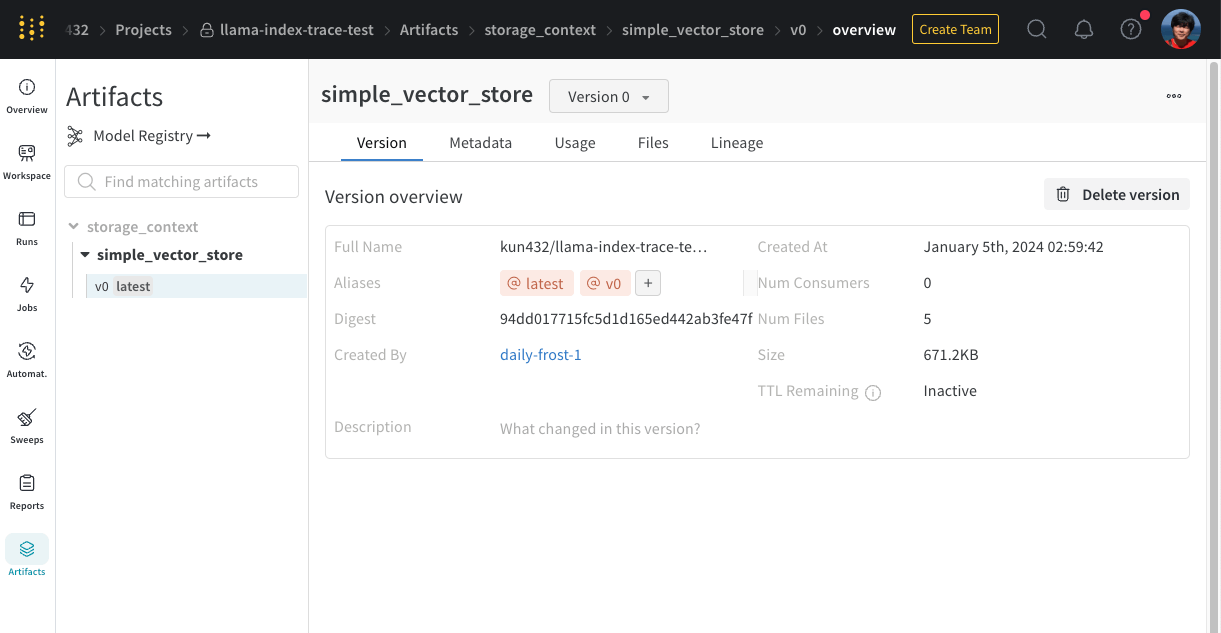Viewport: 1221px width, 633px height.
Task: Select the v0 latest tree row
Action: point(196,286)
